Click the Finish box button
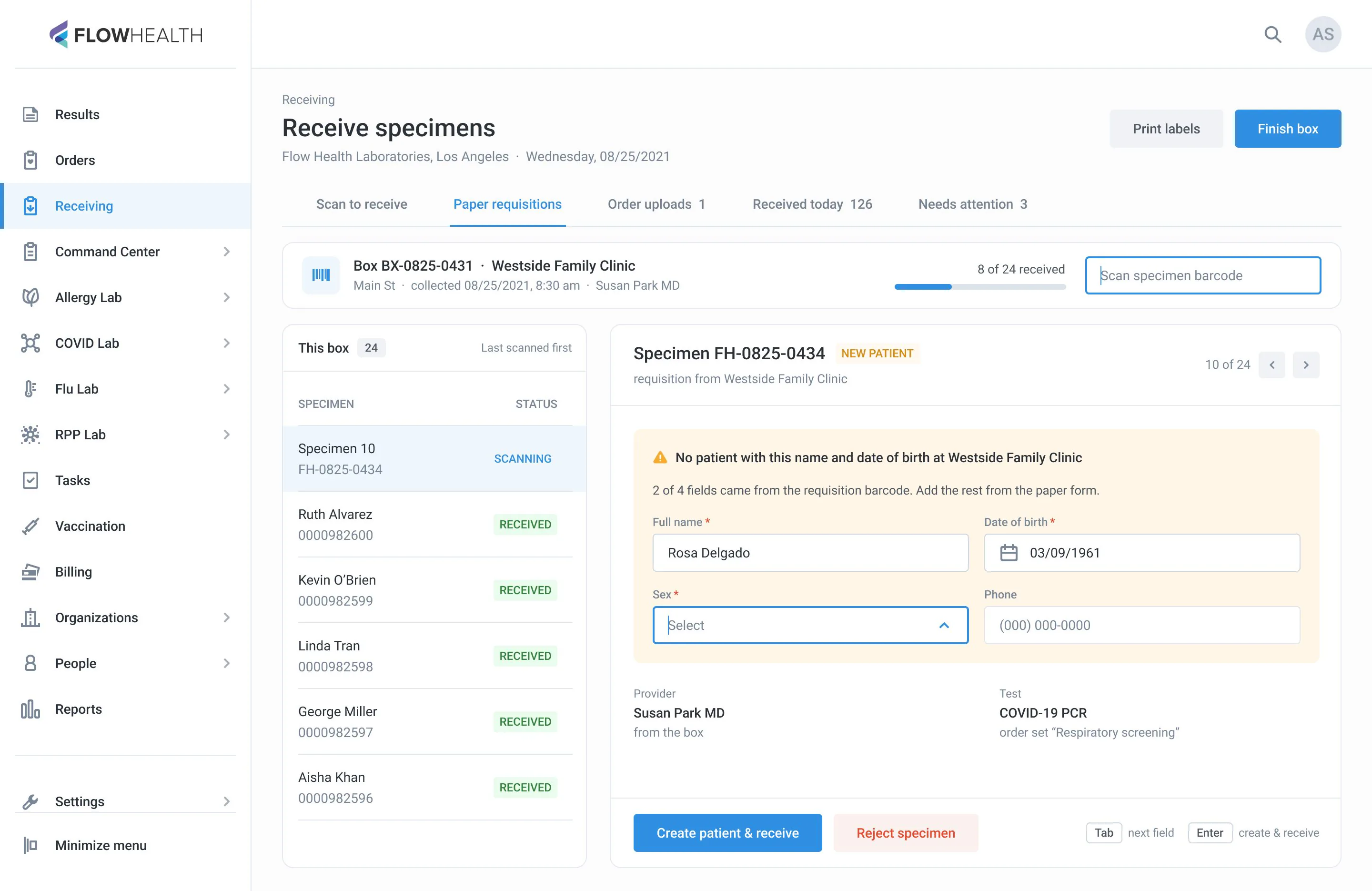1372x891 pixels. [x=1287, y=129]
